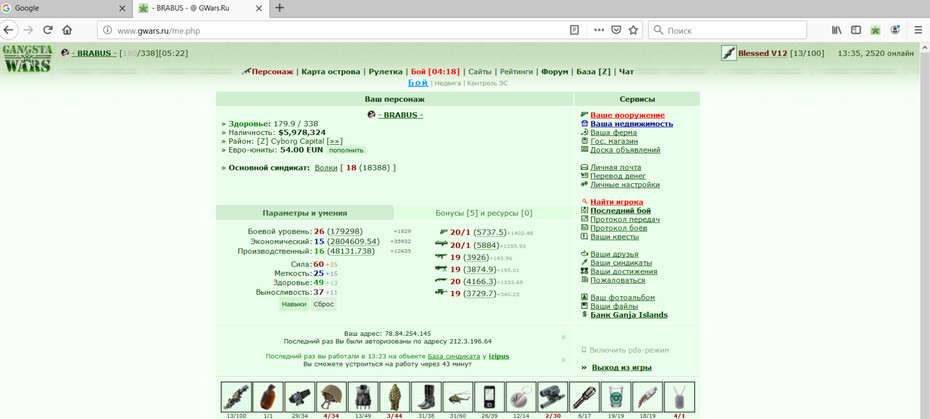Reload the page with refresh icon
The height and width of the screenshot is (419, 930).
pyautogui.click(x=49, y=30)
